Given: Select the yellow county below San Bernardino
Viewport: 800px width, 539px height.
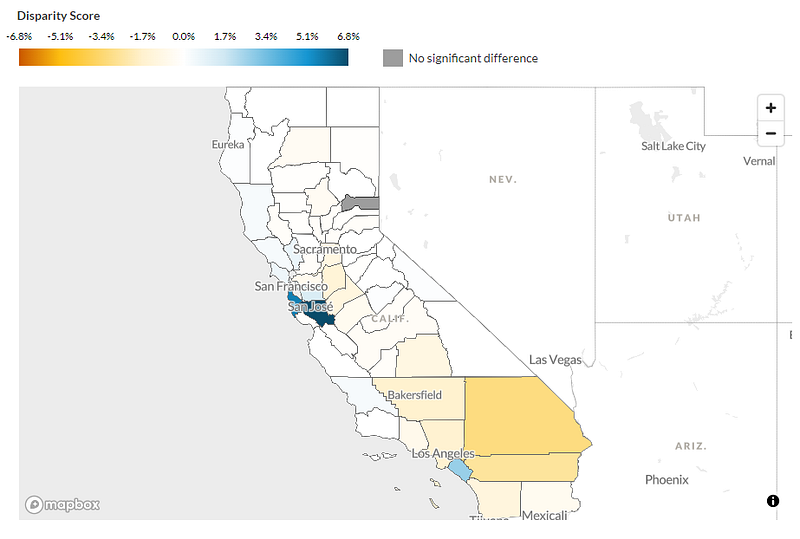Looking at the screenshot, I should [526, 467].
